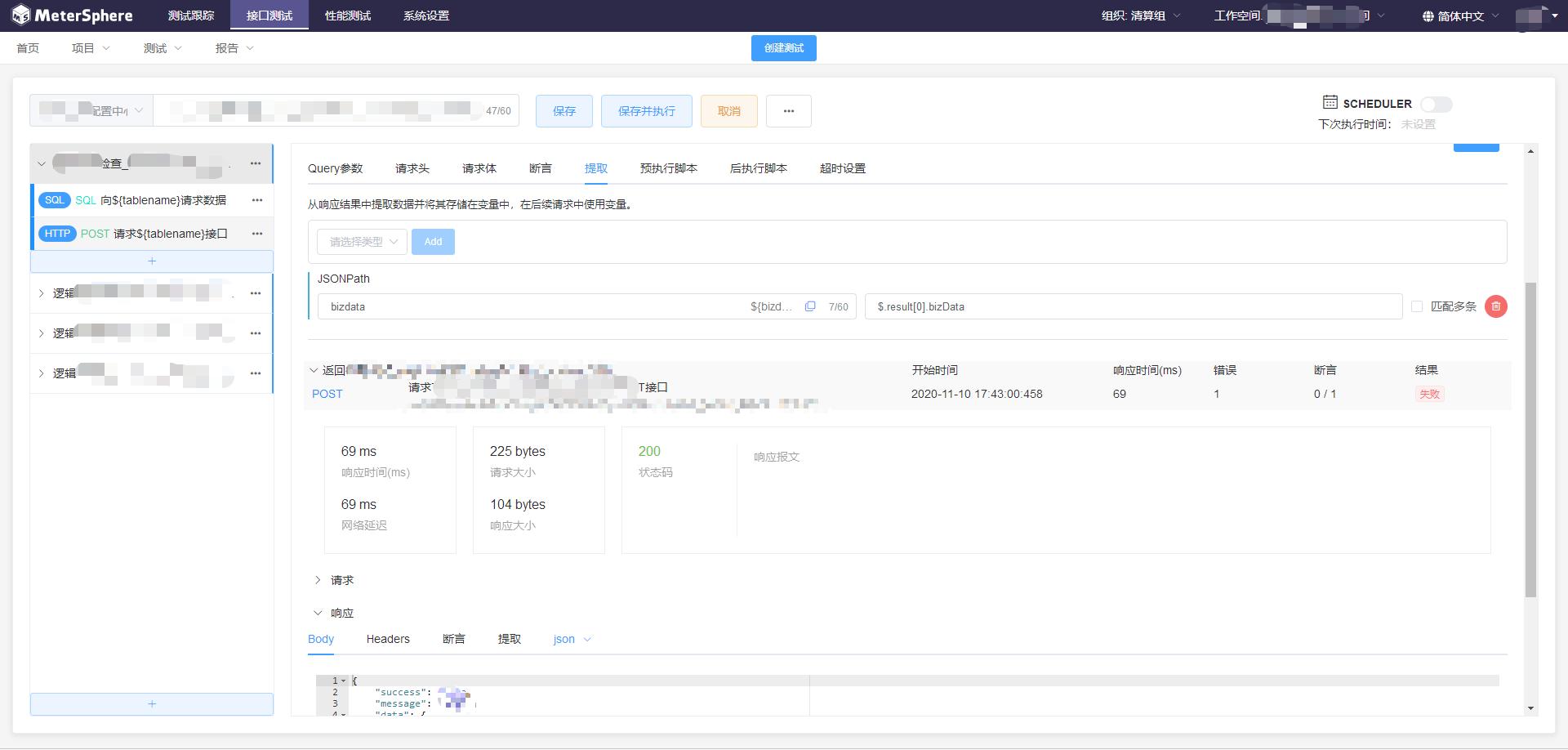Open the json format dropdown in response

pos(571,639)
